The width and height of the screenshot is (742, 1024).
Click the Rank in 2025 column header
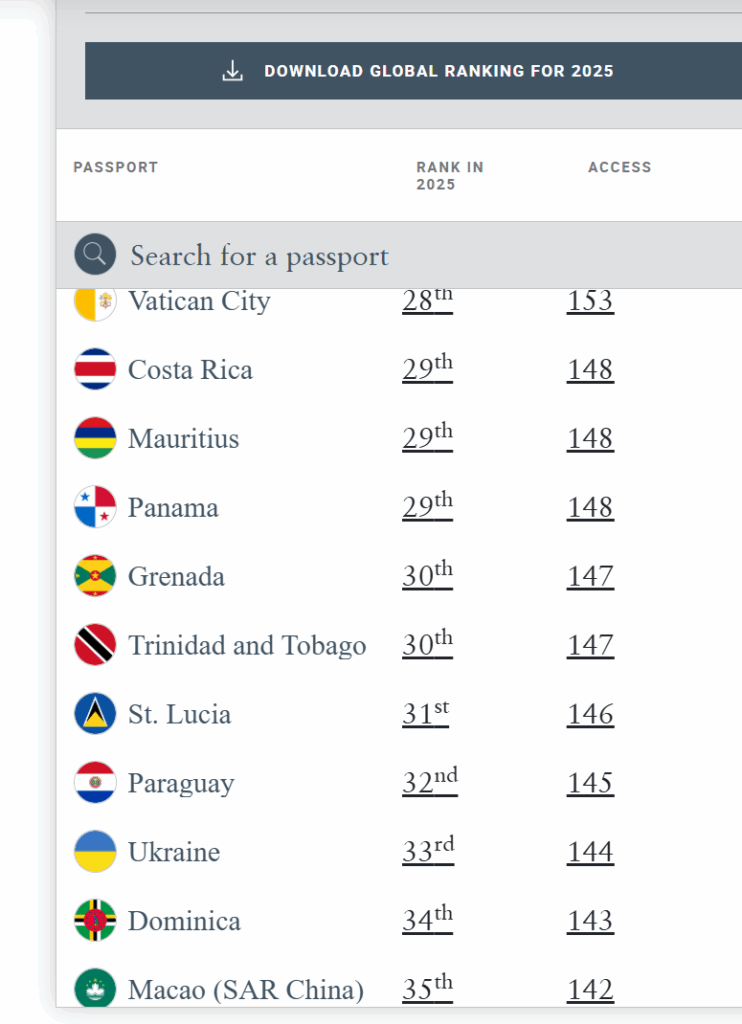click(449, 176)
